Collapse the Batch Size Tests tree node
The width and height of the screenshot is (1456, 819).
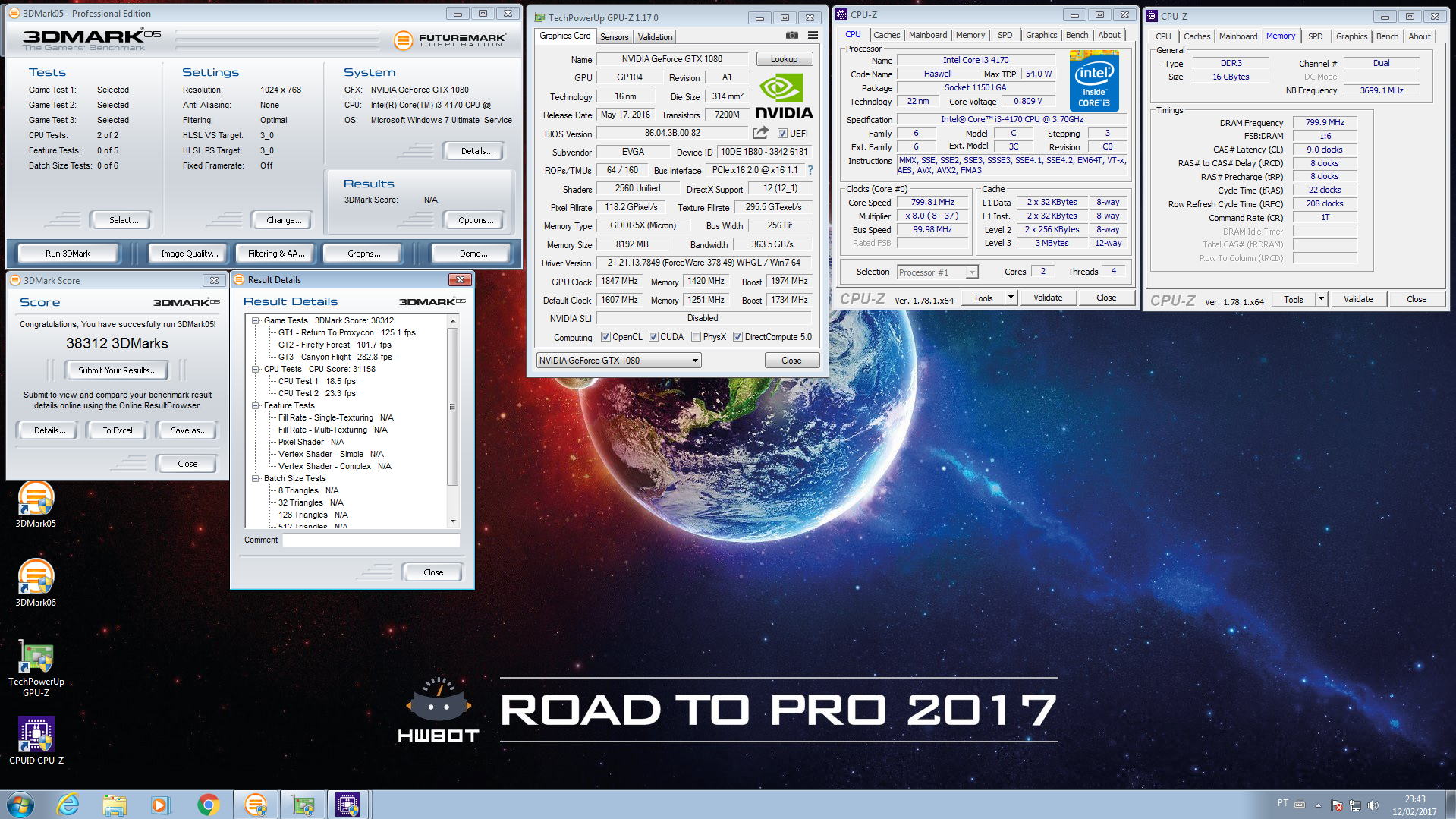256,478
